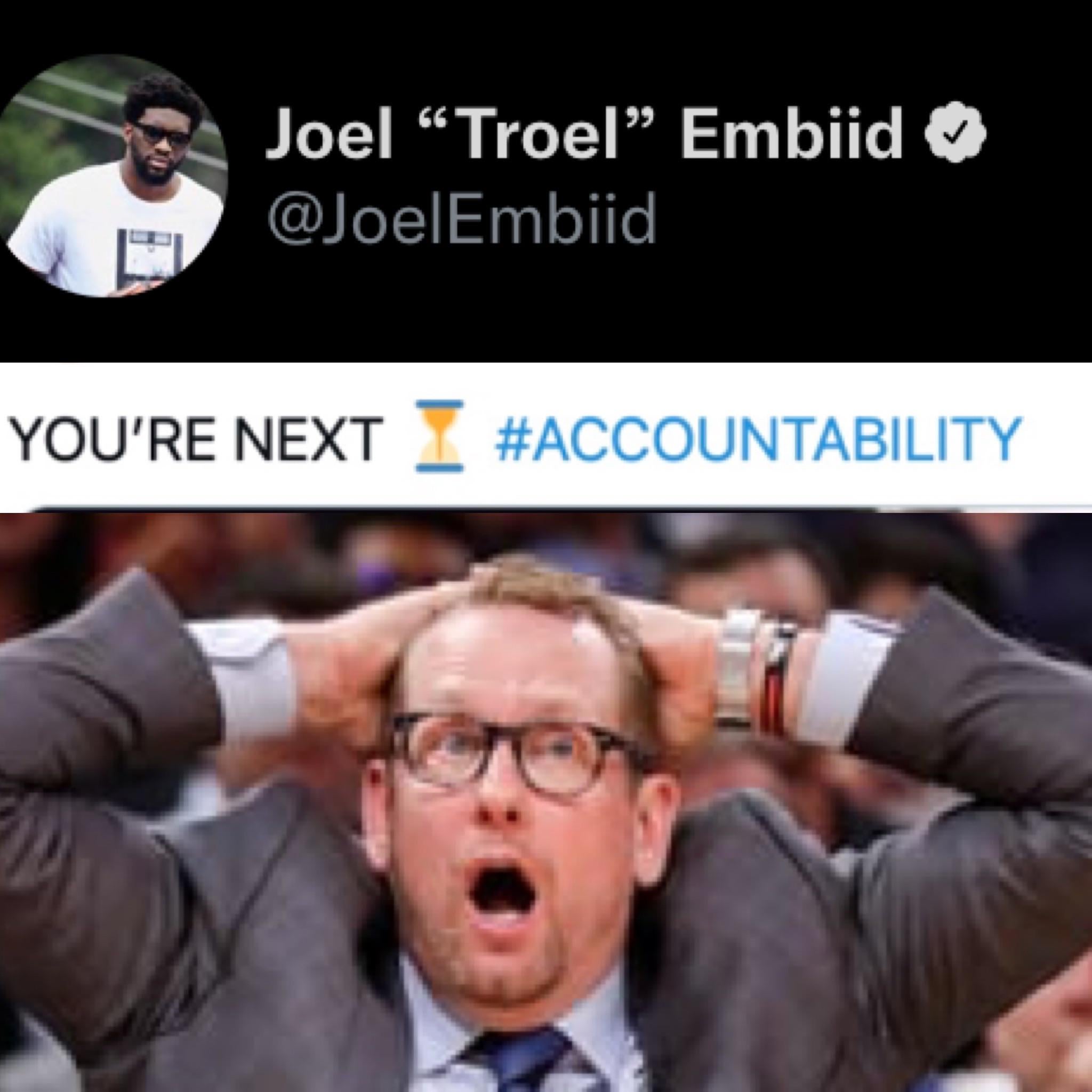Click the hourglass emoji in tweet
This screenshot has height=1092, width=1092.
(x=439, y=436)
